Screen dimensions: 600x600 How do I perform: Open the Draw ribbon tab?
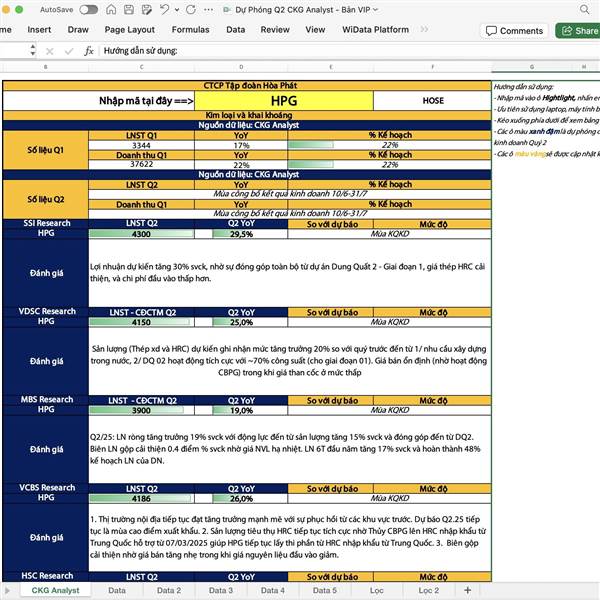click(x=78, y=29)
